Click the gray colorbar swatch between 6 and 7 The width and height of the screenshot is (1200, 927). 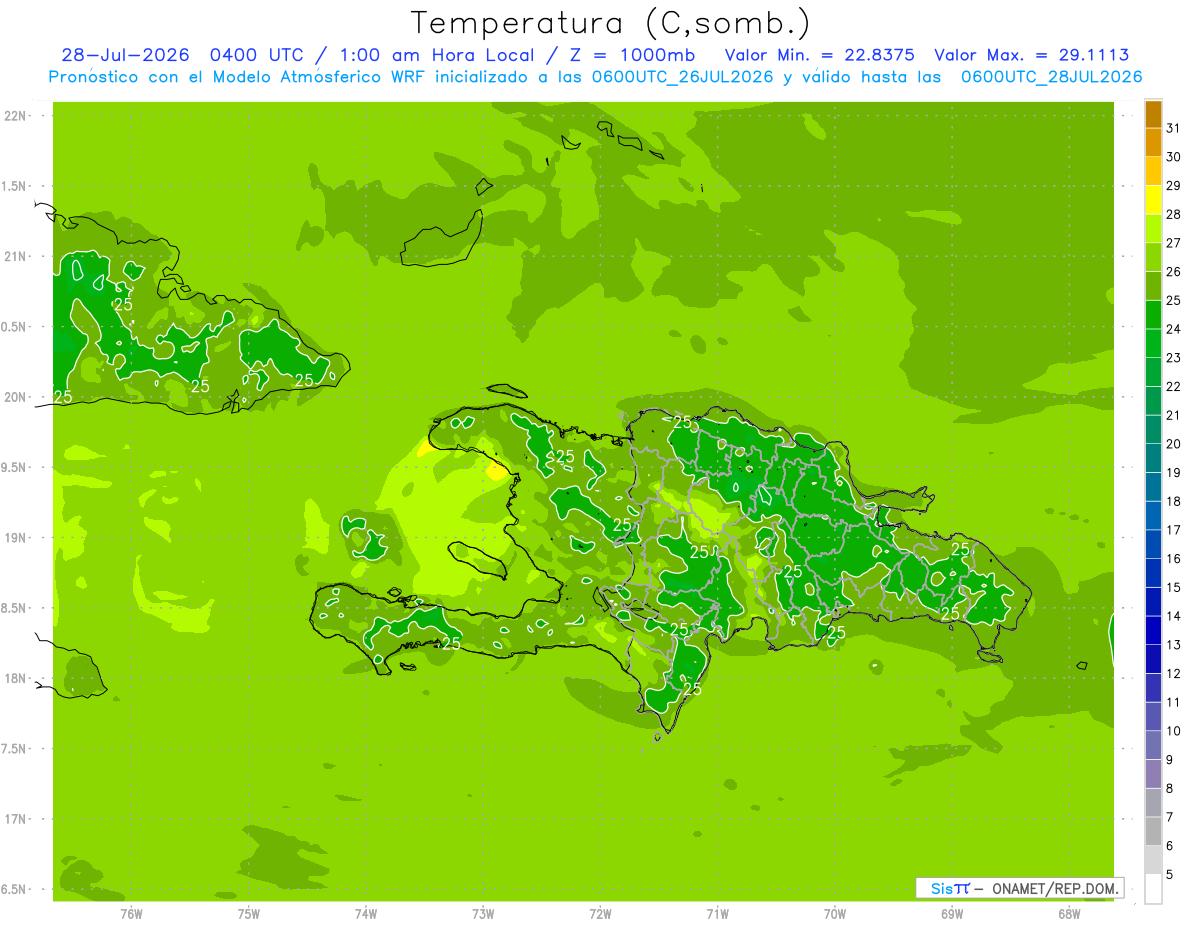(x=1153, y=831)
